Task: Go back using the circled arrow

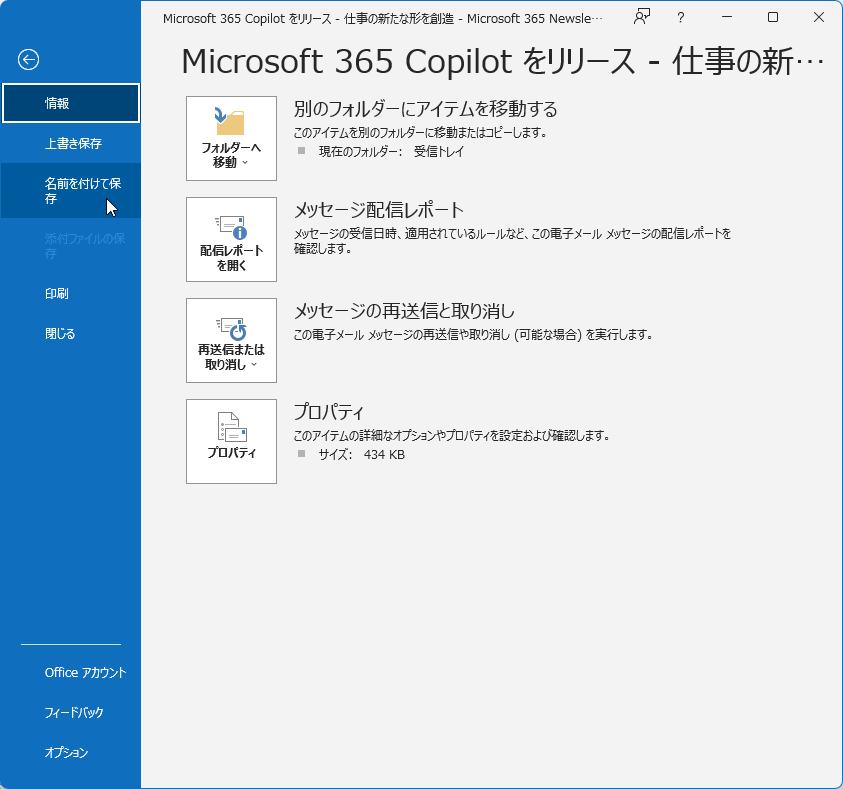Action: click(28, 60)
